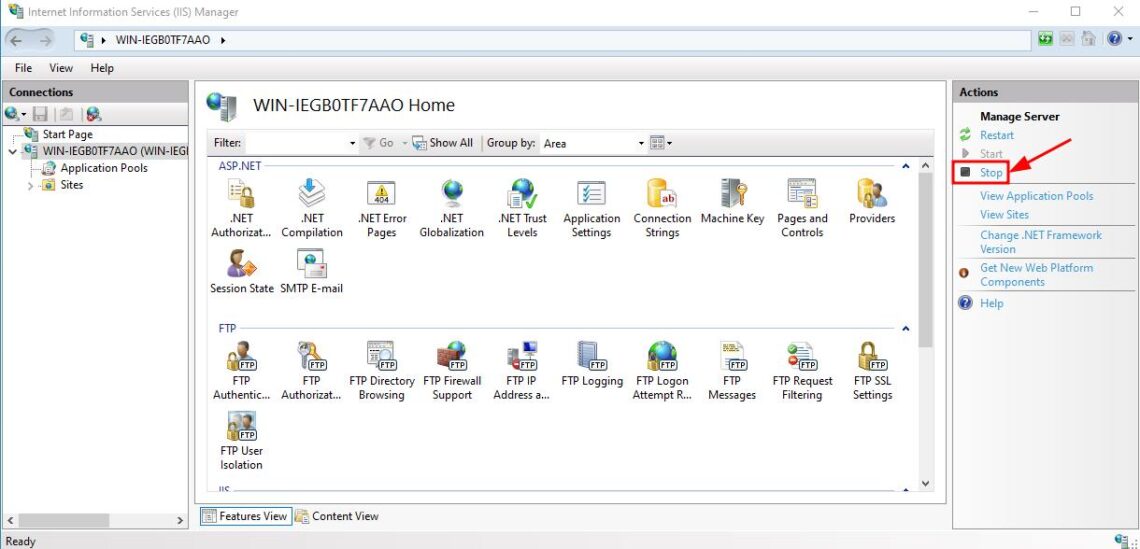The width and height of the screenshot is (1140, 549).
Task: Open Application Settings feature
Action: [x=591, y=209]
